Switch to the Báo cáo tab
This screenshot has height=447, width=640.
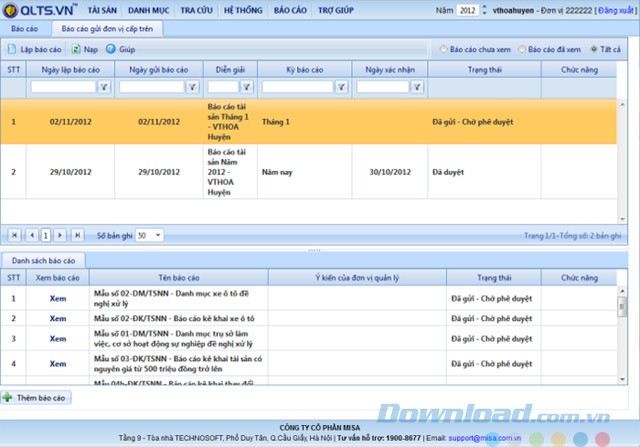coord(25,29)
